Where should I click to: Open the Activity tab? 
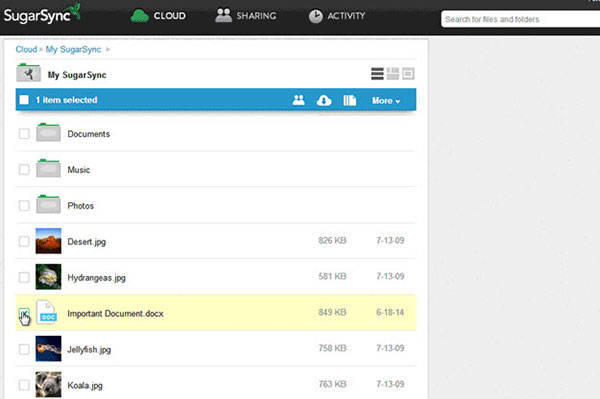[337, 16]
